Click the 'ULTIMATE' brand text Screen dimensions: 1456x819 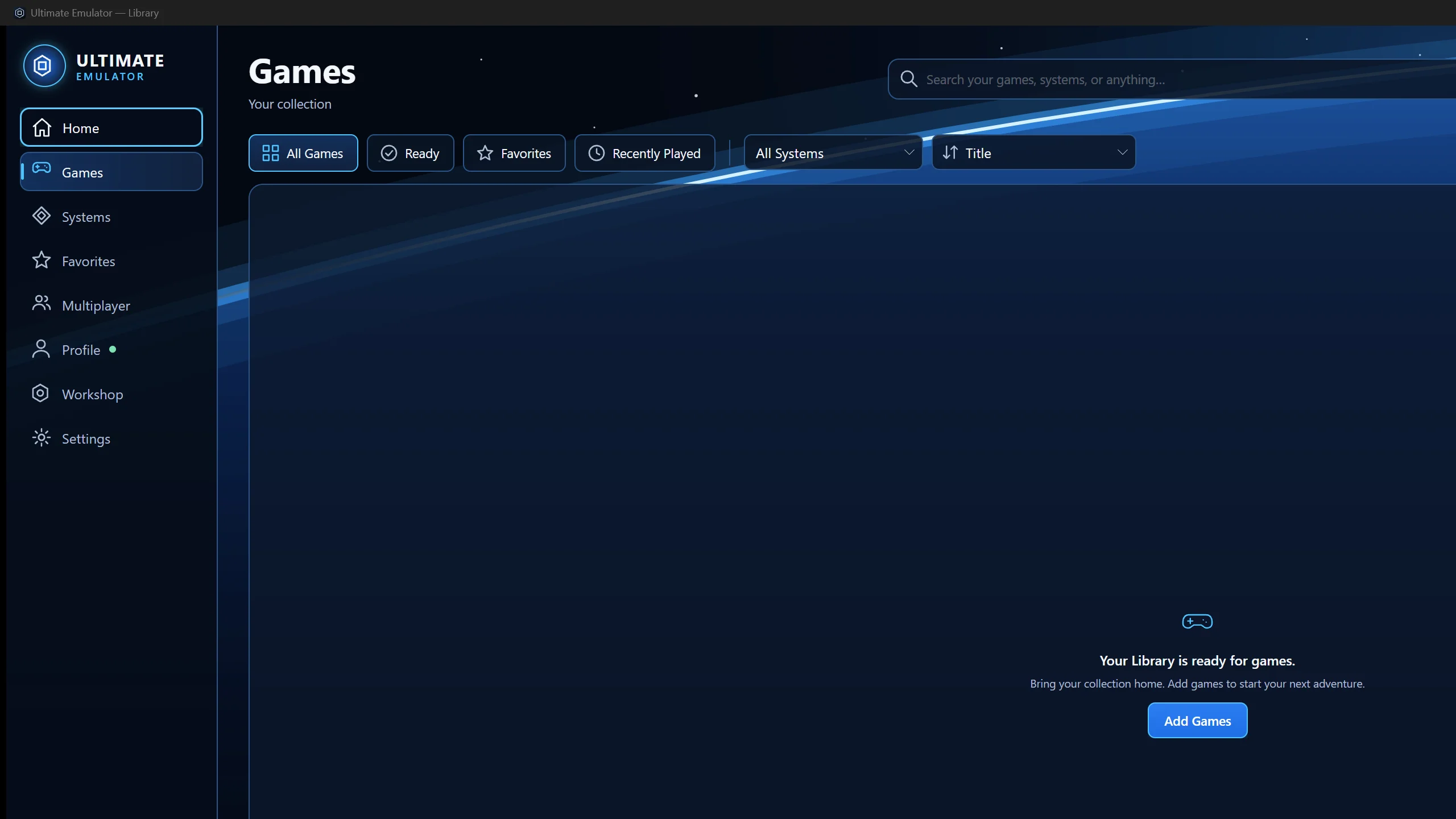coord(120,60)
